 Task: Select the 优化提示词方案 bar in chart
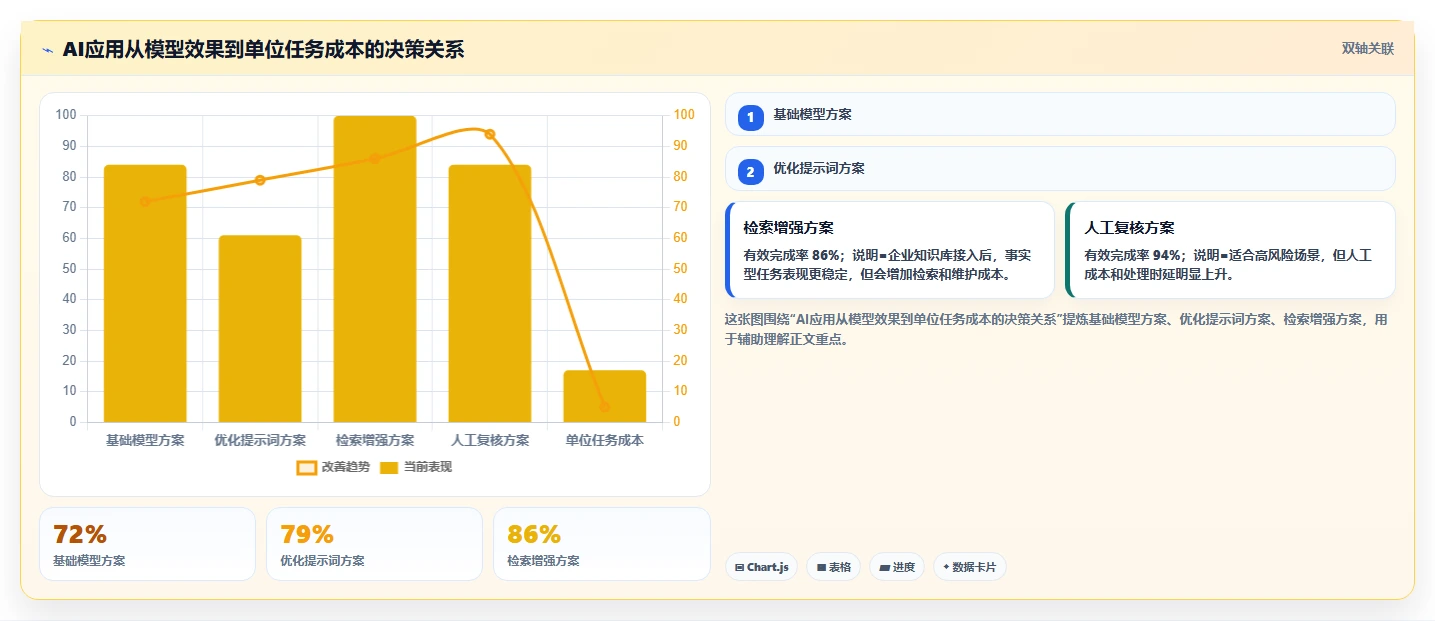(260, 329)
